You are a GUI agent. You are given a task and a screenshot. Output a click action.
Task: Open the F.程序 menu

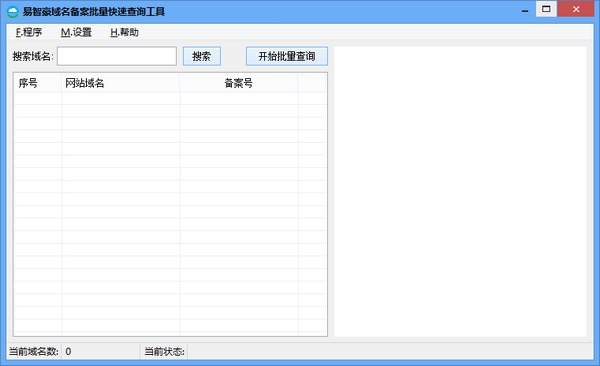[x=29, y=32]
